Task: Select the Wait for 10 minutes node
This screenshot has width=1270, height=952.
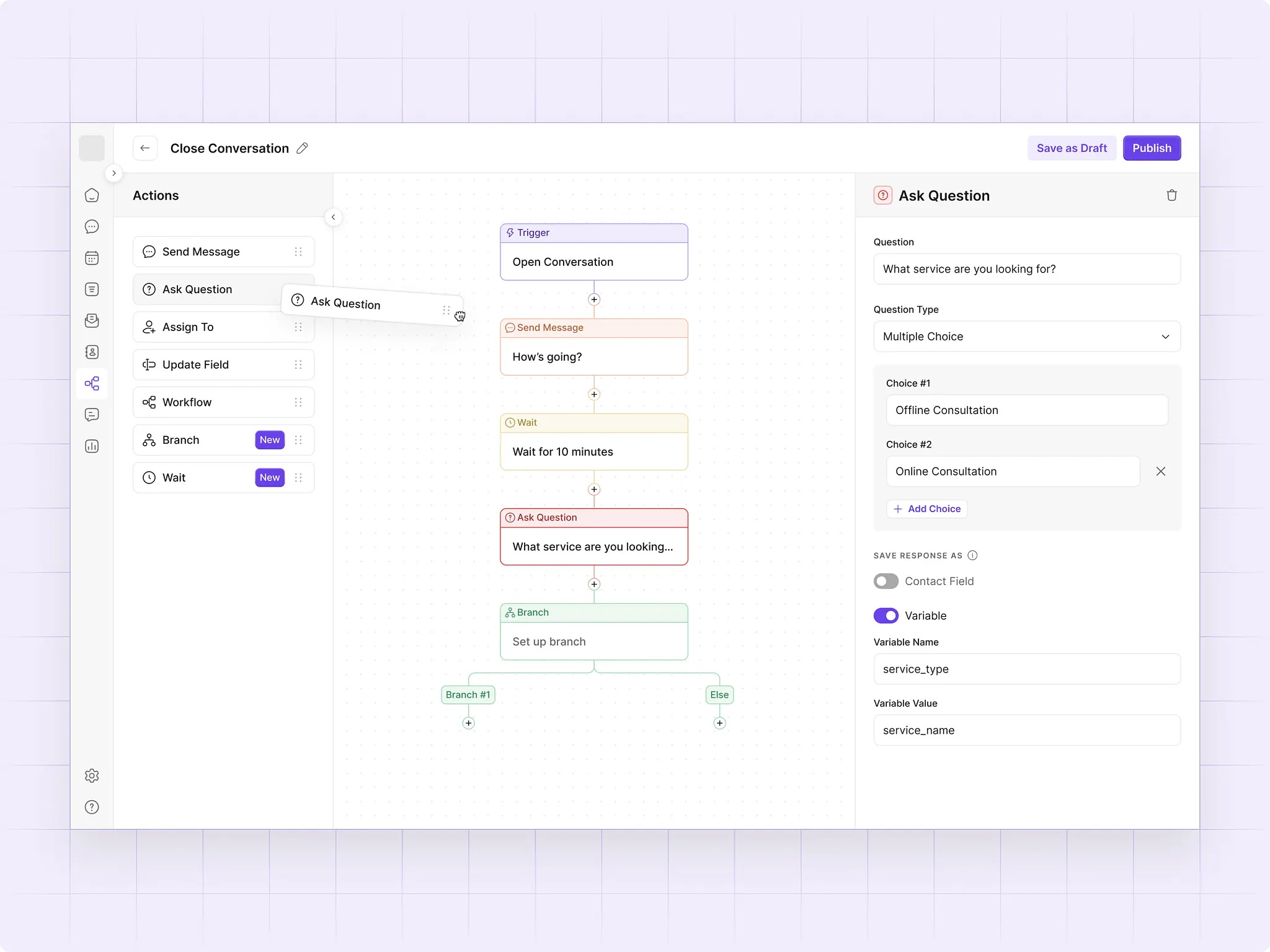Action: click(x=594, y=442)
